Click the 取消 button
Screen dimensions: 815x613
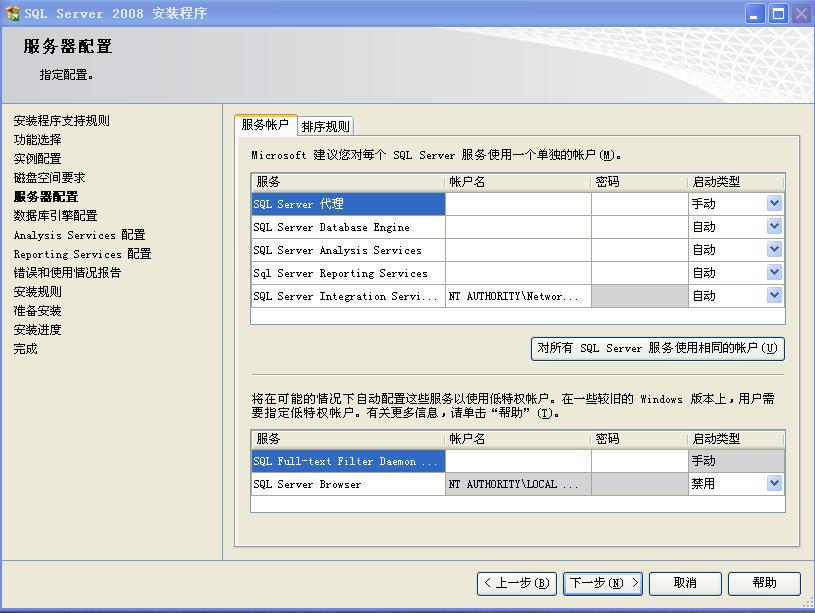pyautogui.click(x=685, y=583)
